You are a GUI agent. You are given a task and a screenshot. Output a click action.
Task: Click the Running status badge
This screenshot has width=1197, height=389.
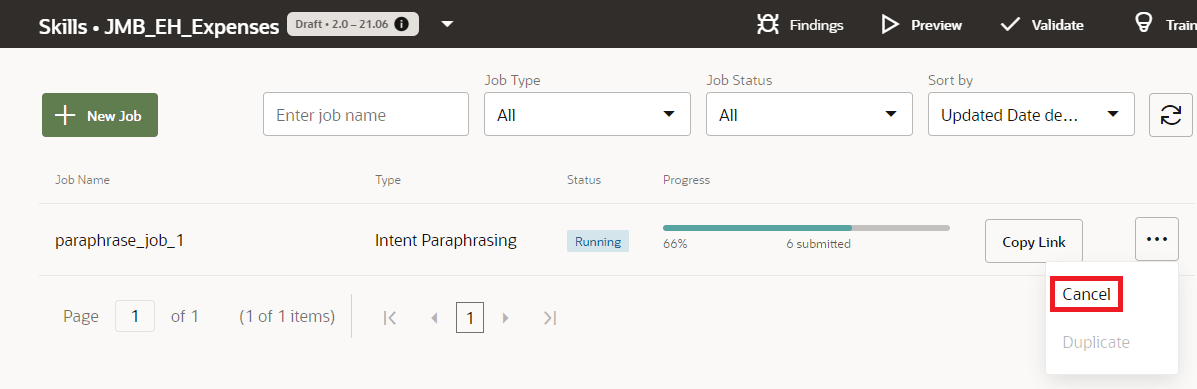point(598,241)
